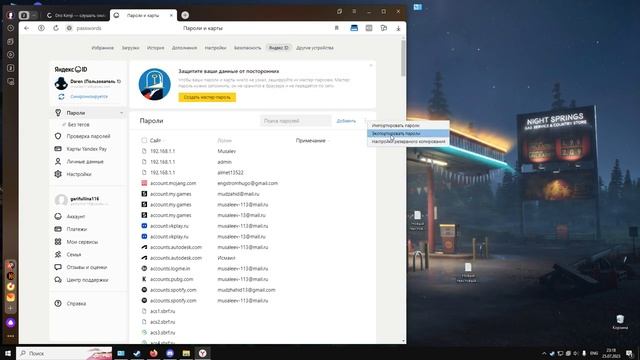The width and height of the screenshot is (640, 360).
Task: Open Отзывы и оценки section
Action: (87, 267)
